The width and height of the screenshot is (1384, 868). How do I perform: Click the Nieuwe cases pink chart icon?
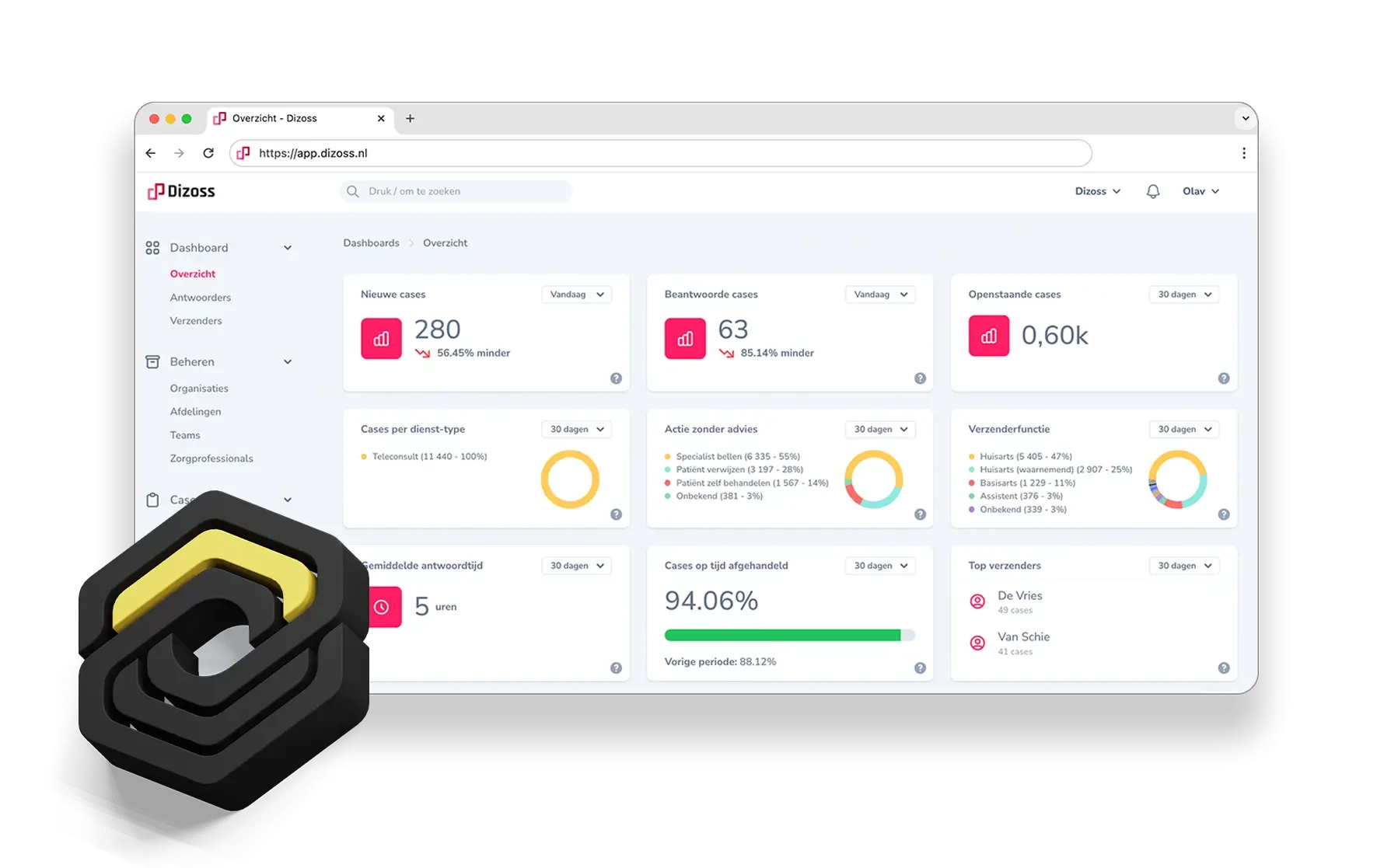tap(381, 339)
